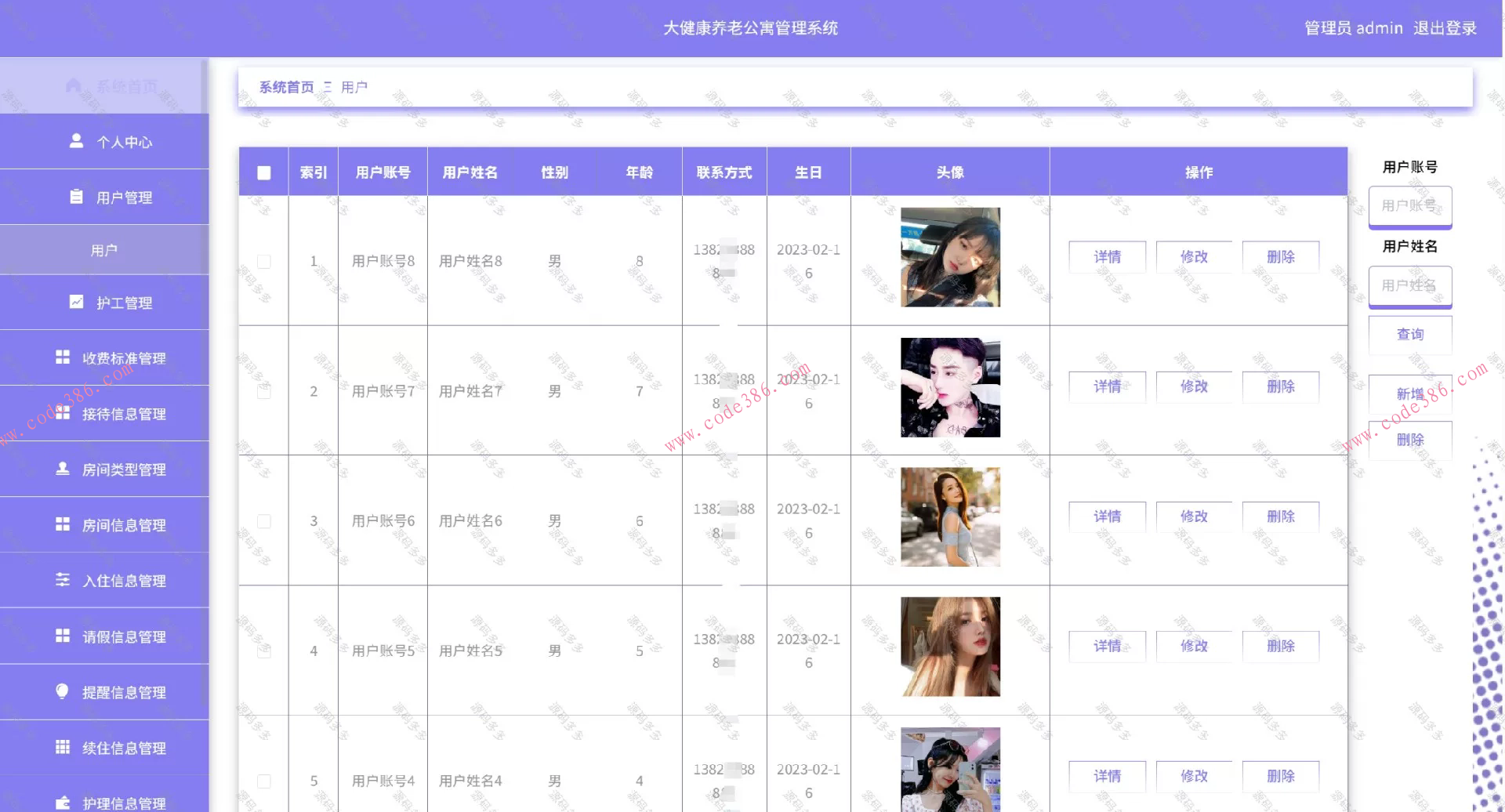
Task: Expand the 请假信息管理 menu
Action: coord(104,636)
